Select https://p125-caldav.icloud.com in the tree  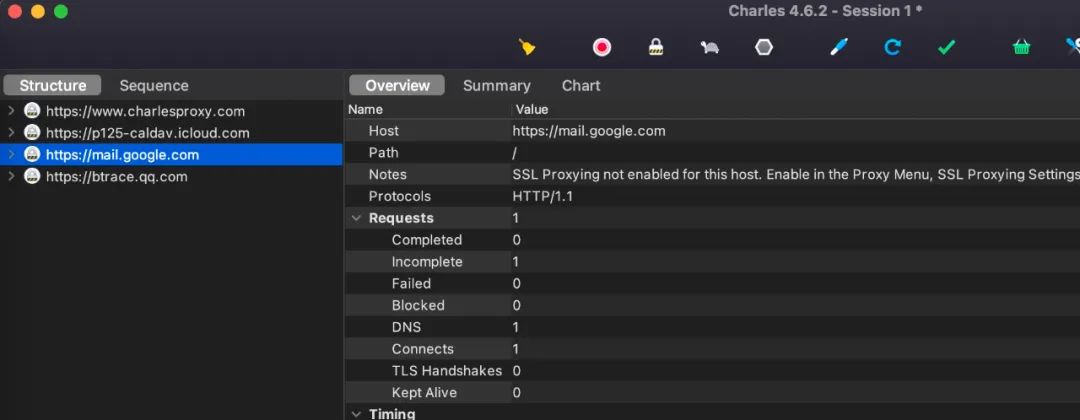(147, 133)
